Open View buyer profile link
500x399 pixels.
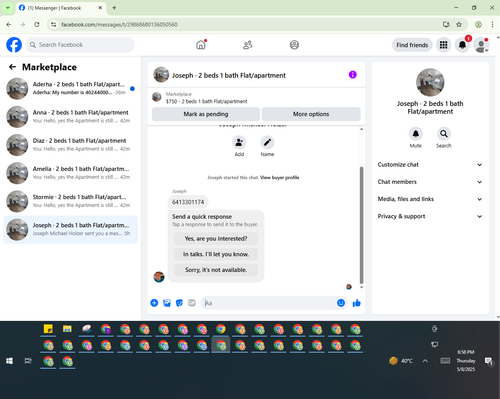pos(279,177)
